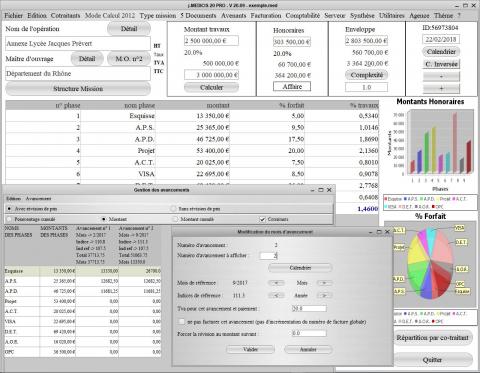This screenshot has width=480, height=373.
Task: Click the Quitter button
Action: click(x=433, y=360)
